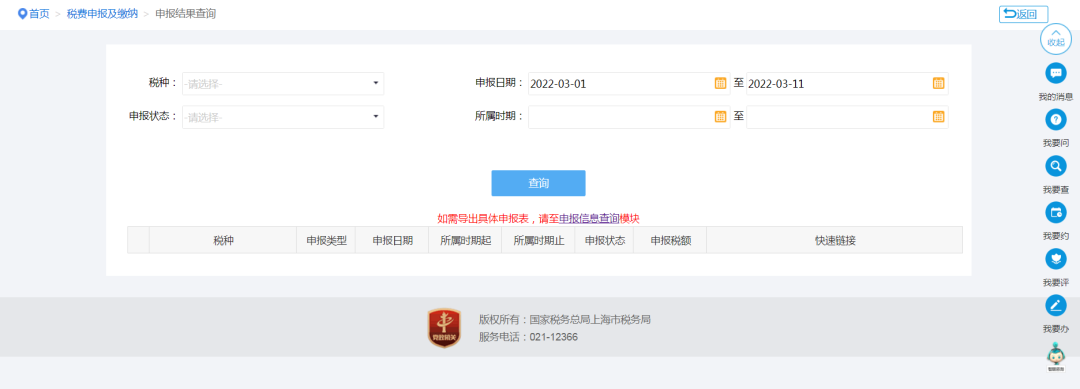Open calendar for 所属时期 end date
The height and width of the screenshot is (389, 1080).
point(938,116)
